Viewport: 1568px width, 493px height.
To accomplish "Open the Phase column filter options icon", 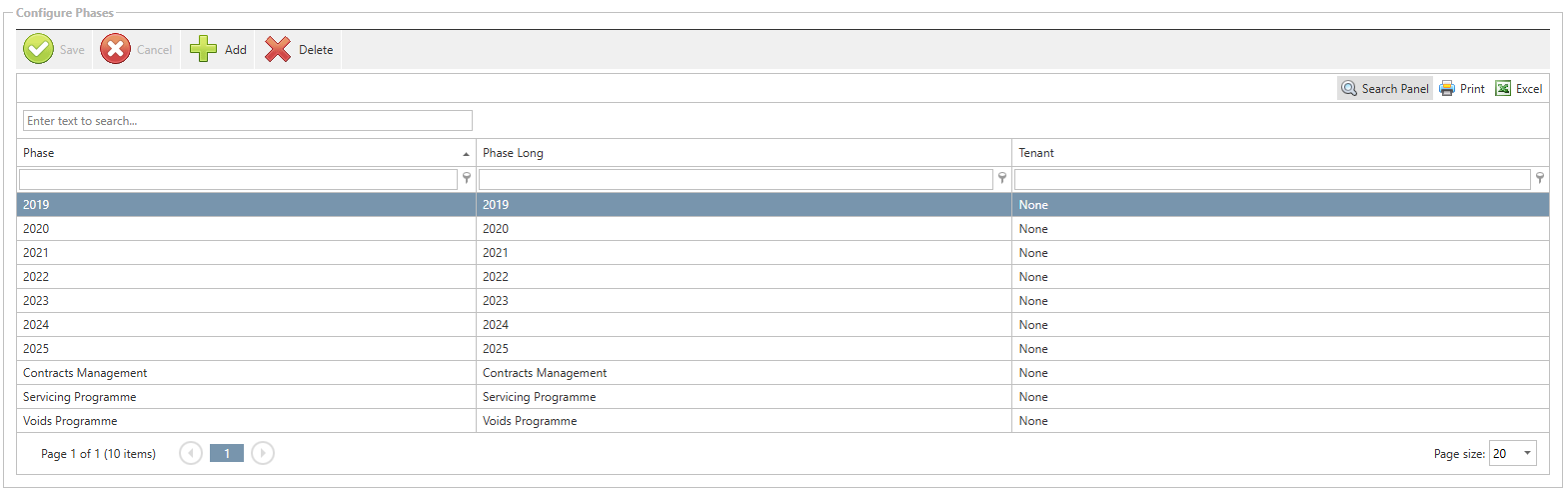I will 467,178.
